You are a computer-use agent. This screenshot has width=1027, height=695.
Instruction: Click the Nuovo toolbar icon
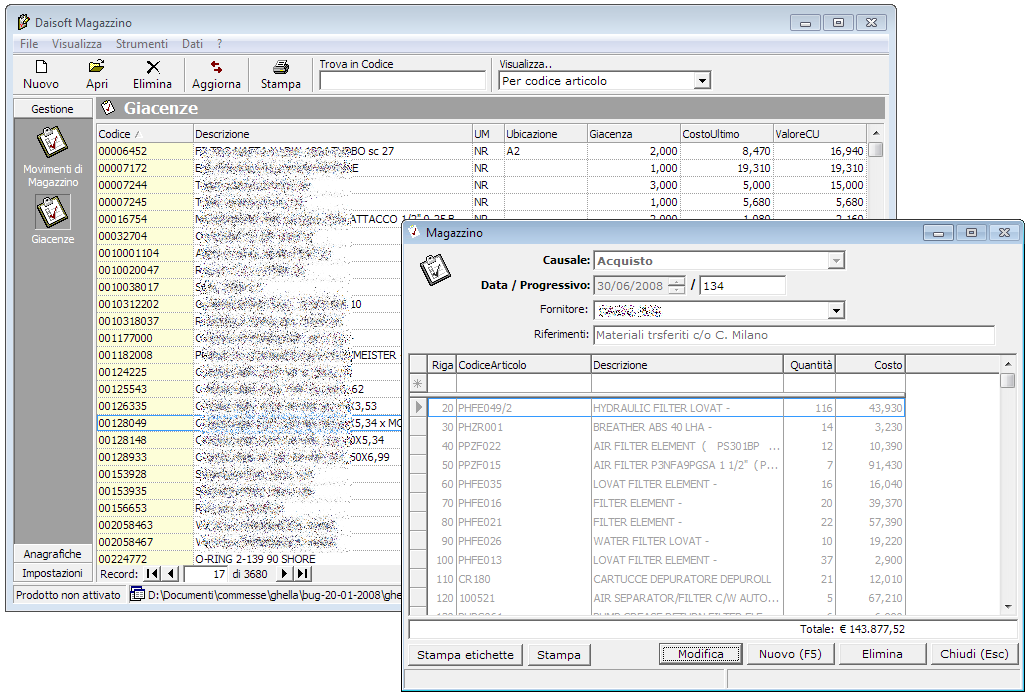pos(41,67)
